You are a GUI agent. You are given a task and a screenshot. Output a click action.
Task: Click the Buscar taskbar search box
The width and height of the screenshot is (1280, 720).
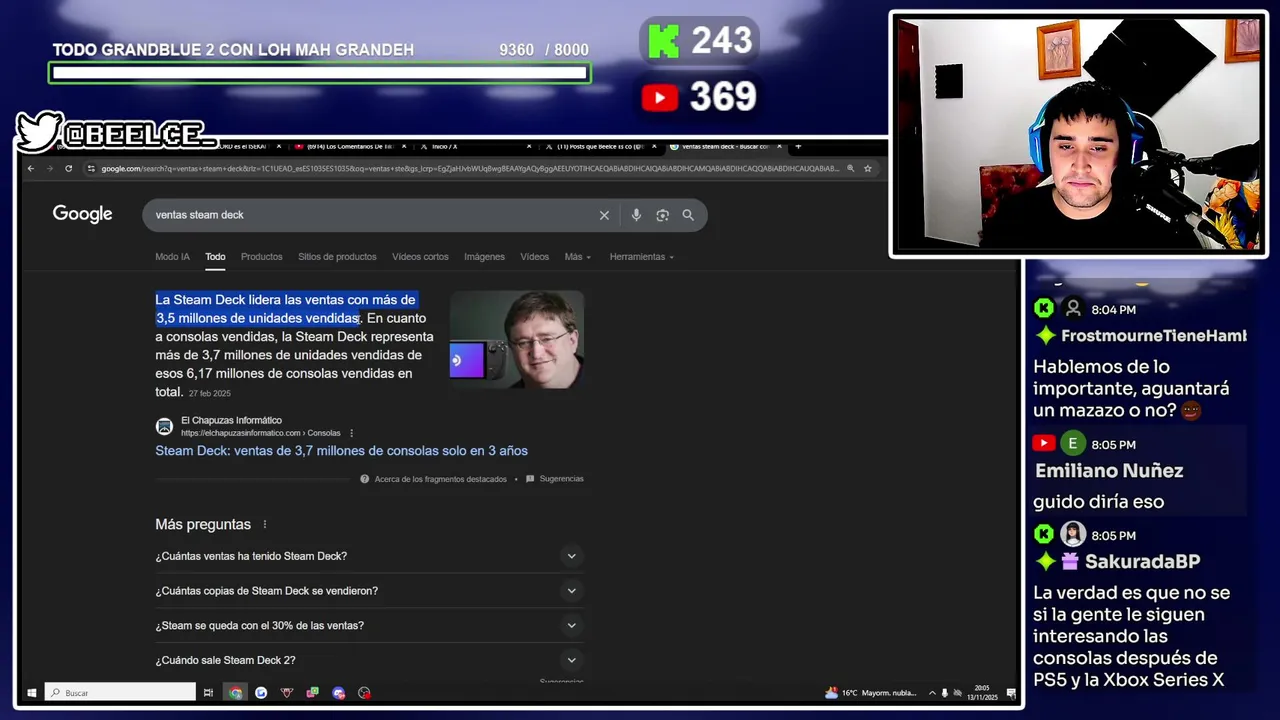(120, 692)
